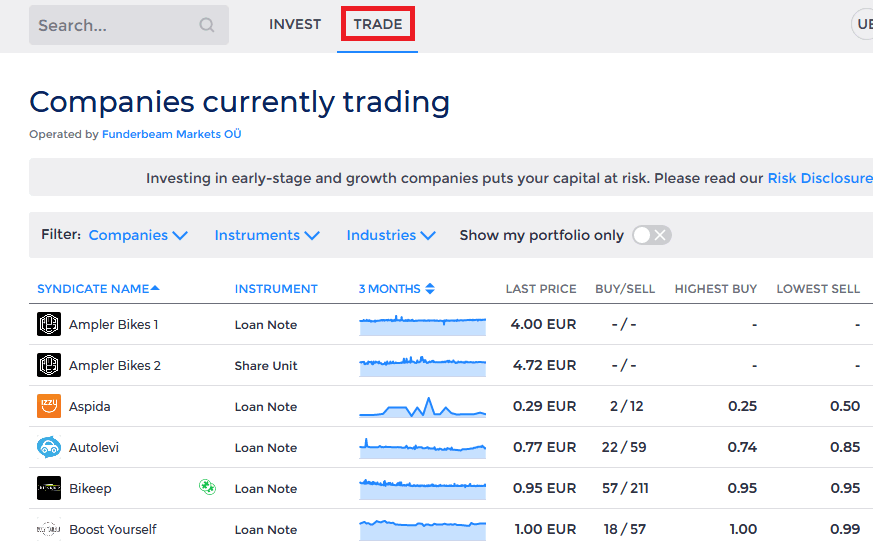
Task: Click the 3 Months sort arrows
Action: coord(430,288)
